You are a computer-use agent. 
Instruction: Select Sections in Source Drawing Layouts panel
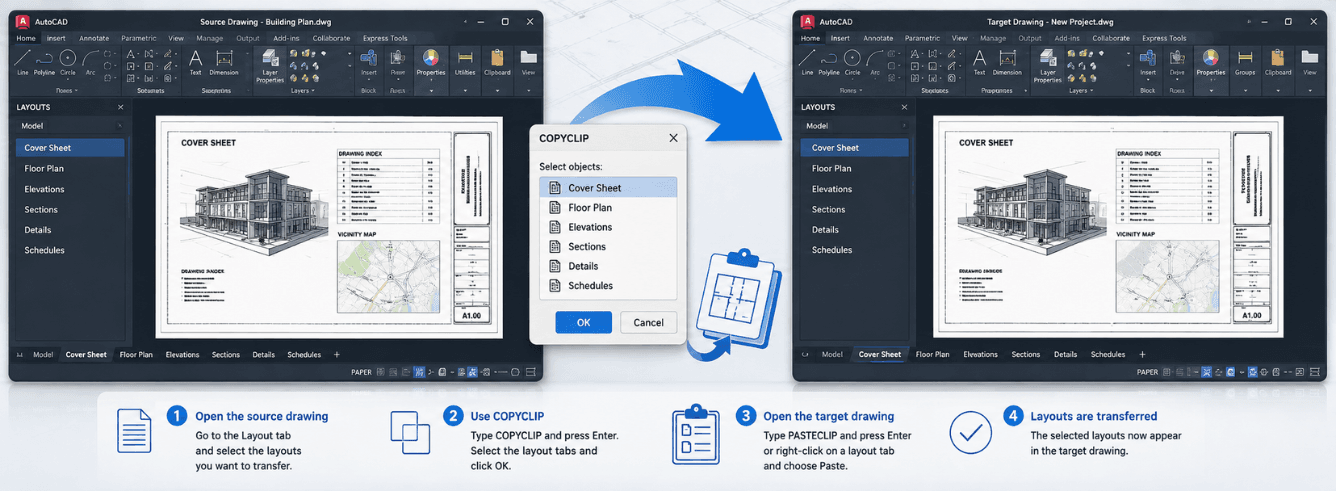point(70,209)
